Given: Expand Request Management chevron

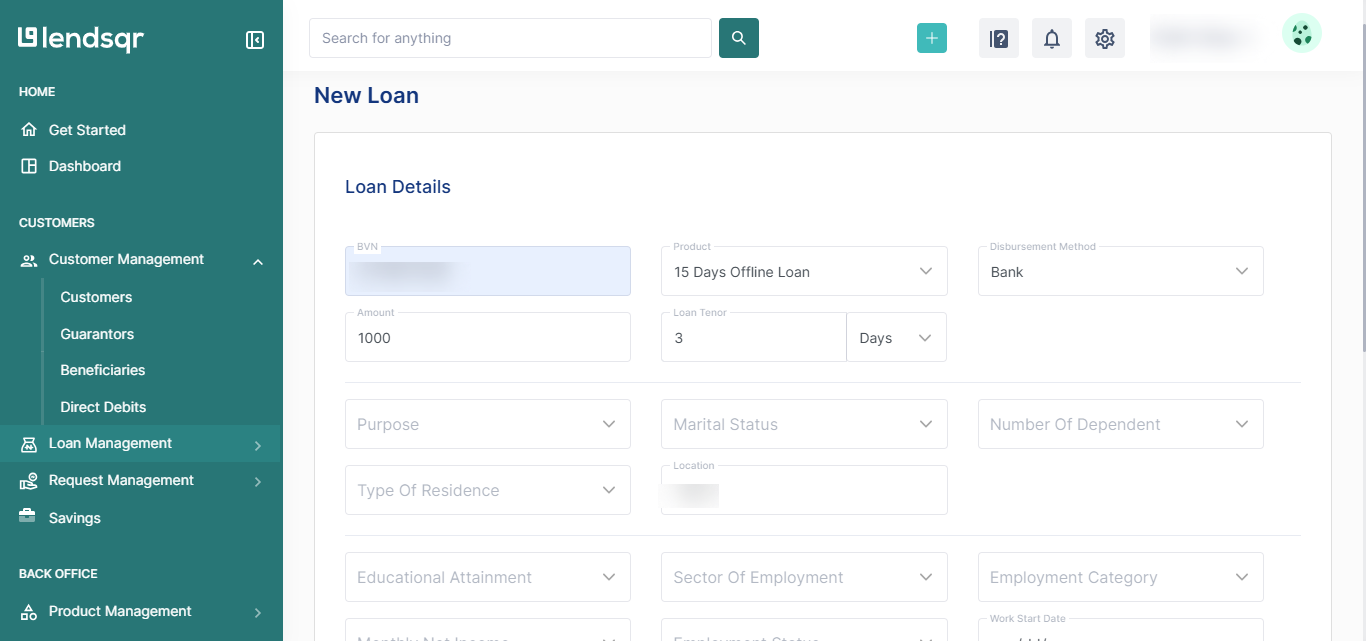Looking at the screenshot, I should [258, 482].
